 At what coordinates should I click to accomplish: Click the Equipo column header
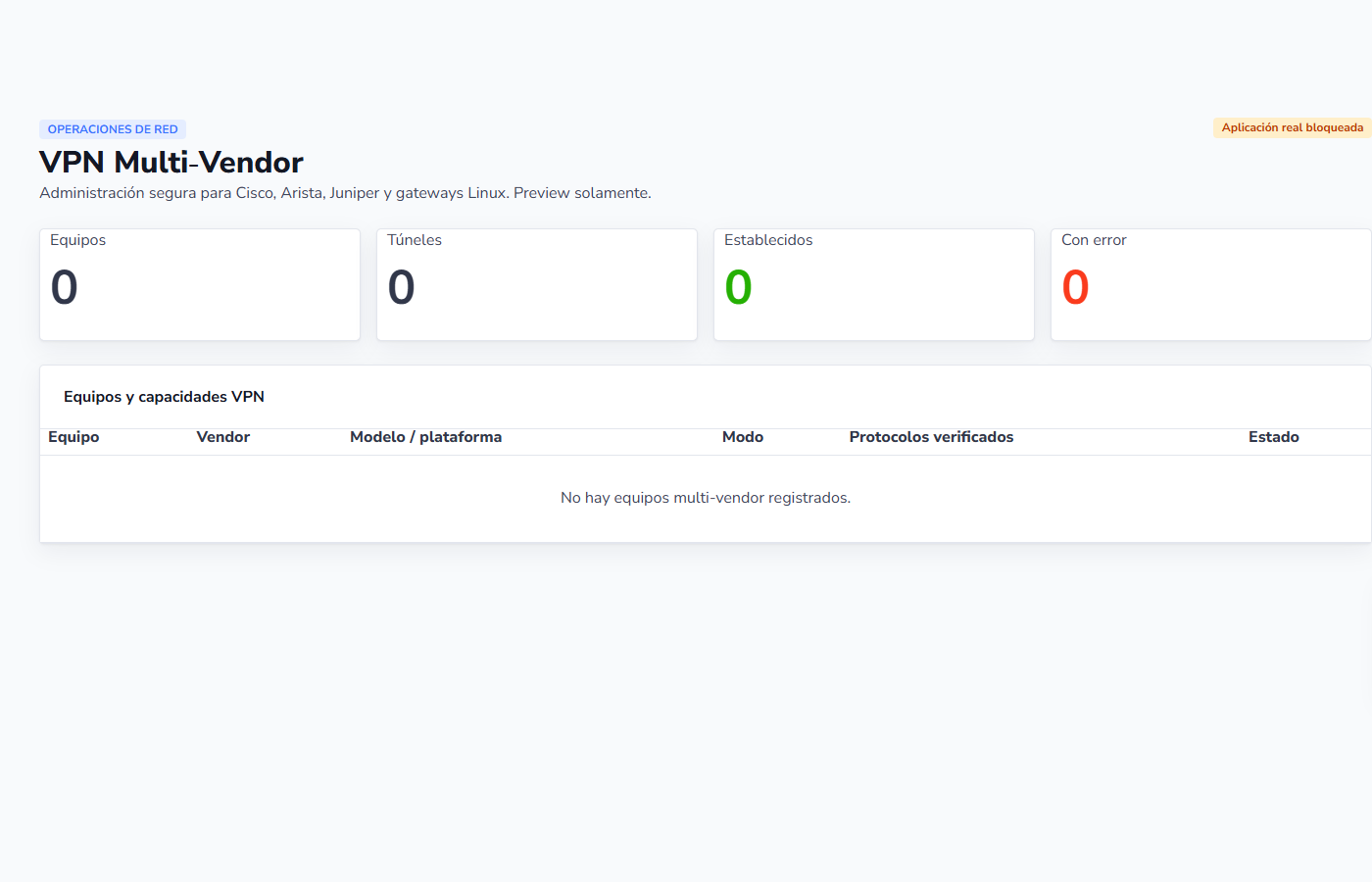click(x=73, y=437)
